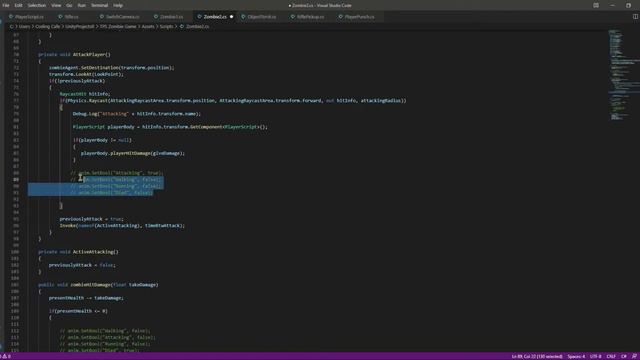
Task: Click the C# language mode status
Action: tap(624, 356)
